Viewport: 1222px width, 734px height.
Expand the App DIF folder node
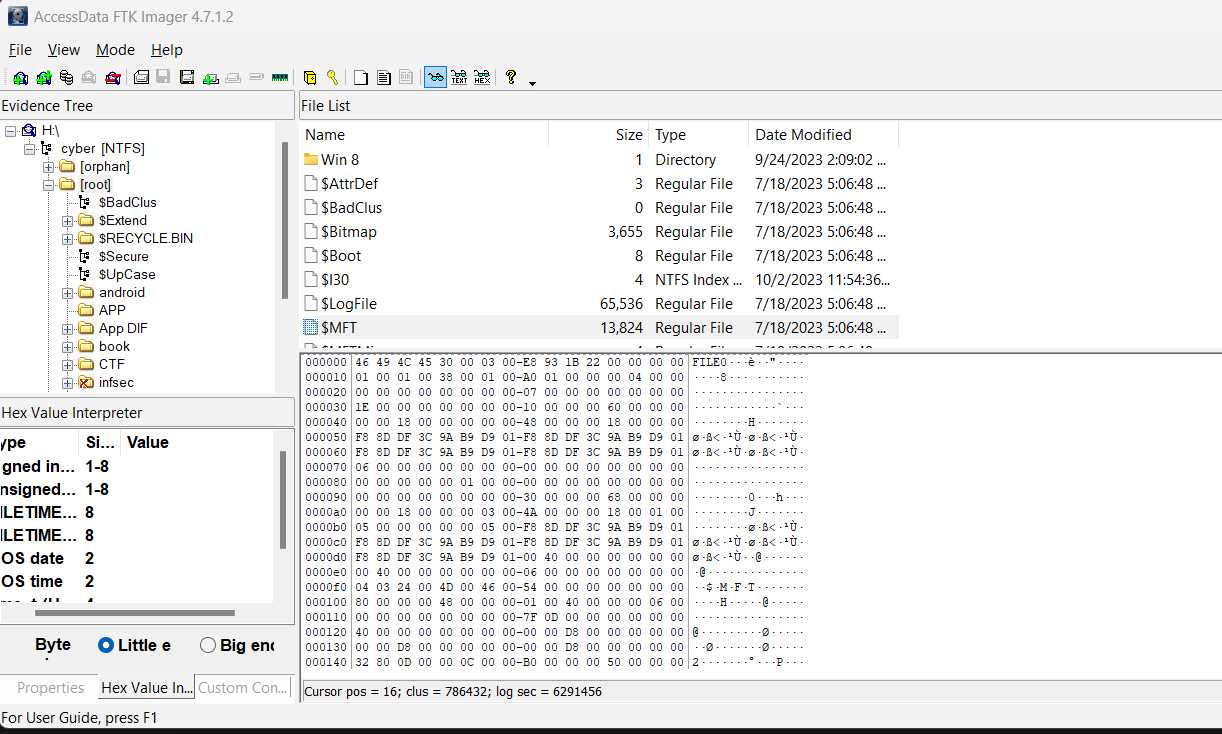coord(67,328)
